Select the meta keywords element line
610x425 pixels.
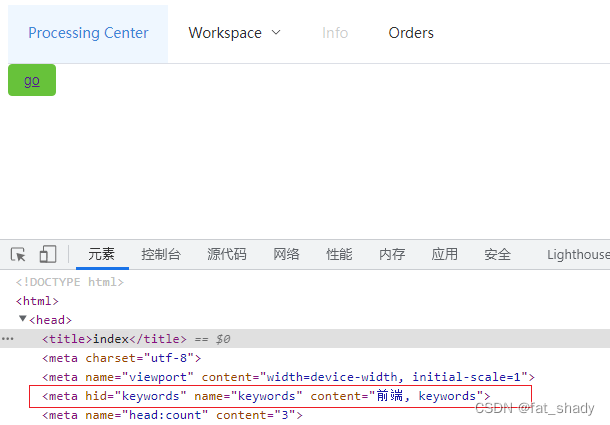[x=266, y=396]
